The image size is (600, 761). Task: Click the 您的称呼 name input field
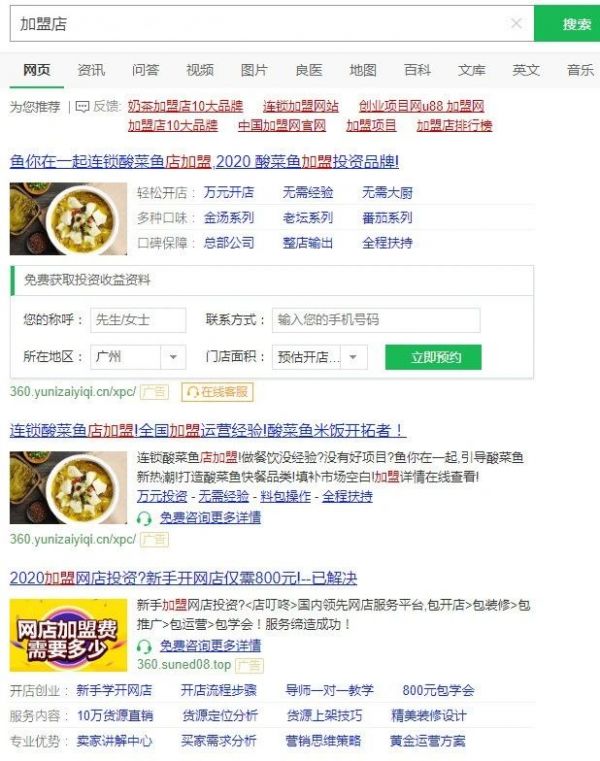pyautogui.click(x=138, y=320)
